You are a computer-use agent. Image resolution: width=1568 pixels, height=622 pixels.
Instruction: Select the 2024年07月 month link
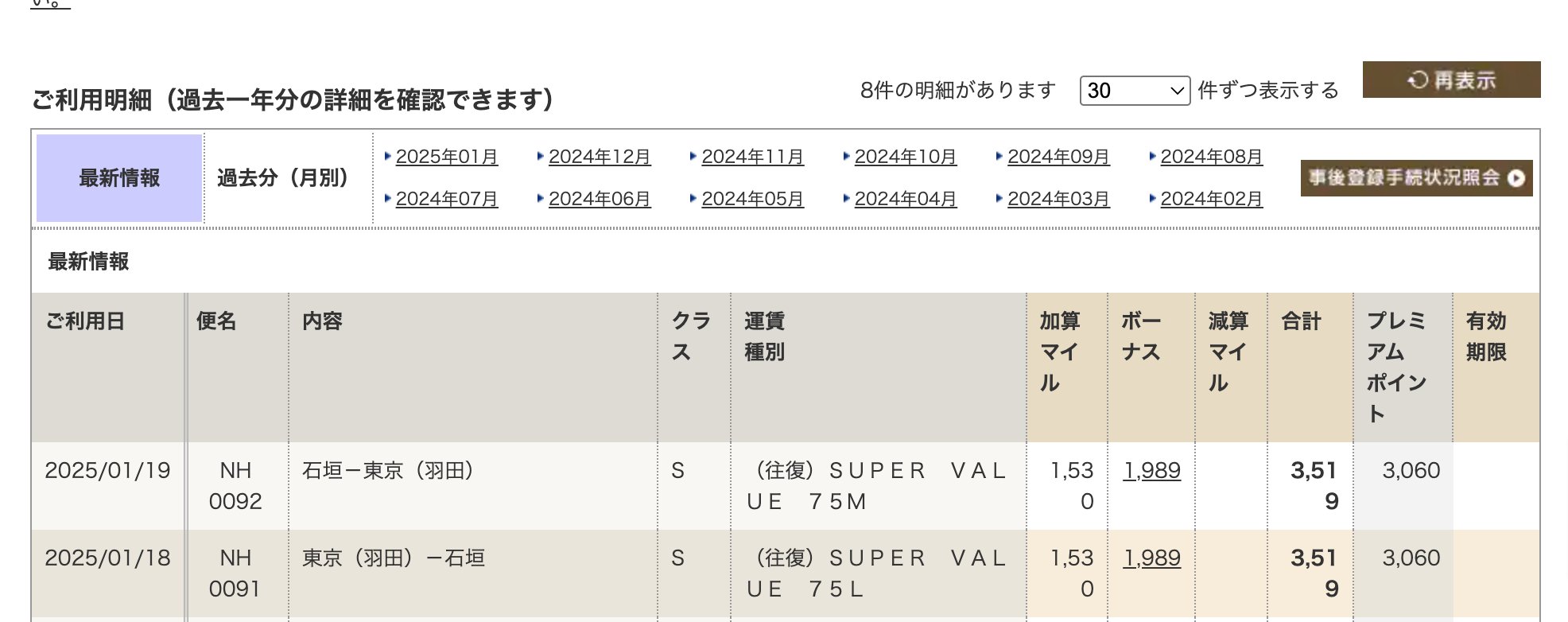tap(447, 199)
